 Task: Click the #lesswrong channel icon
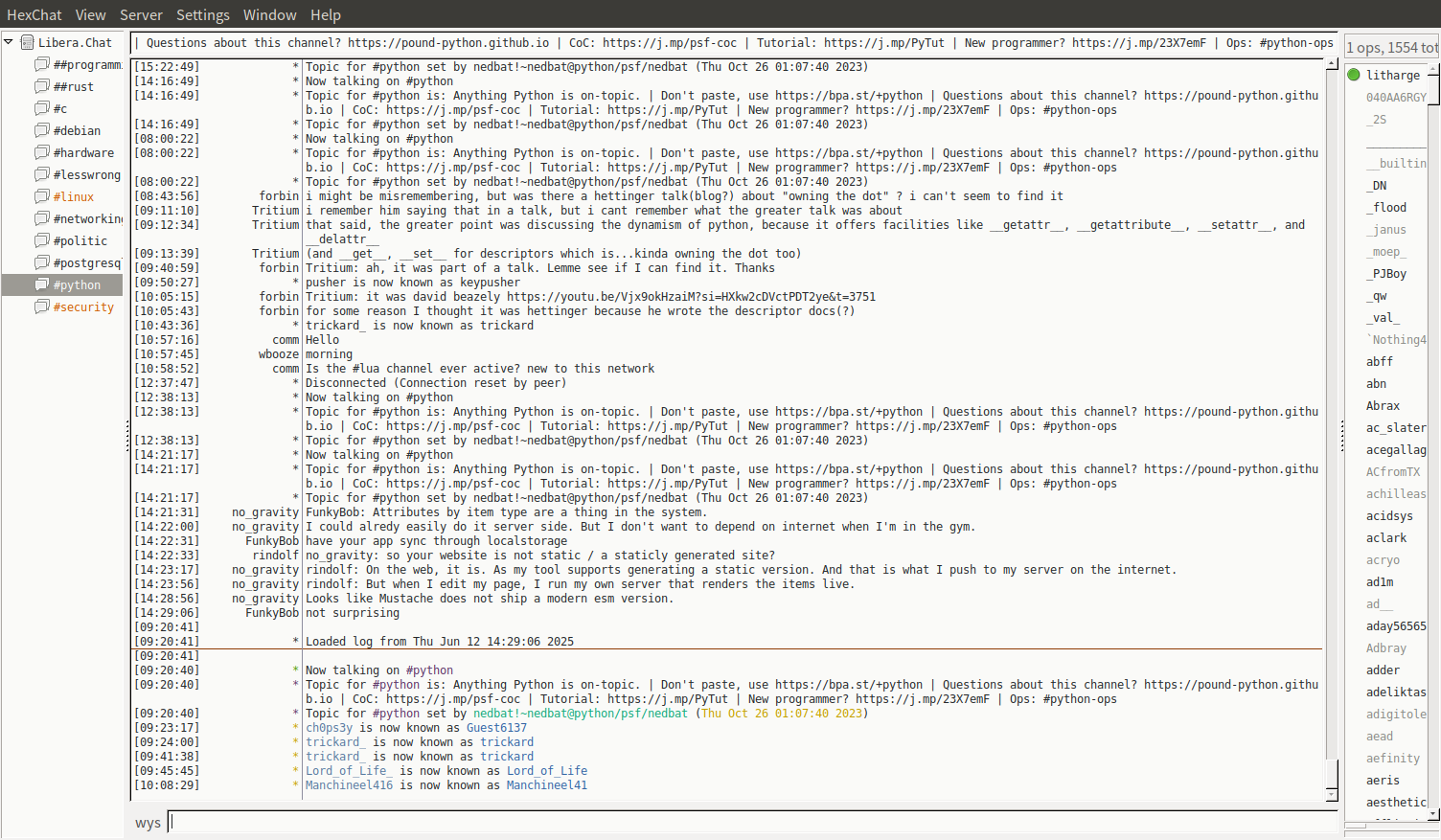click(42, 174)
